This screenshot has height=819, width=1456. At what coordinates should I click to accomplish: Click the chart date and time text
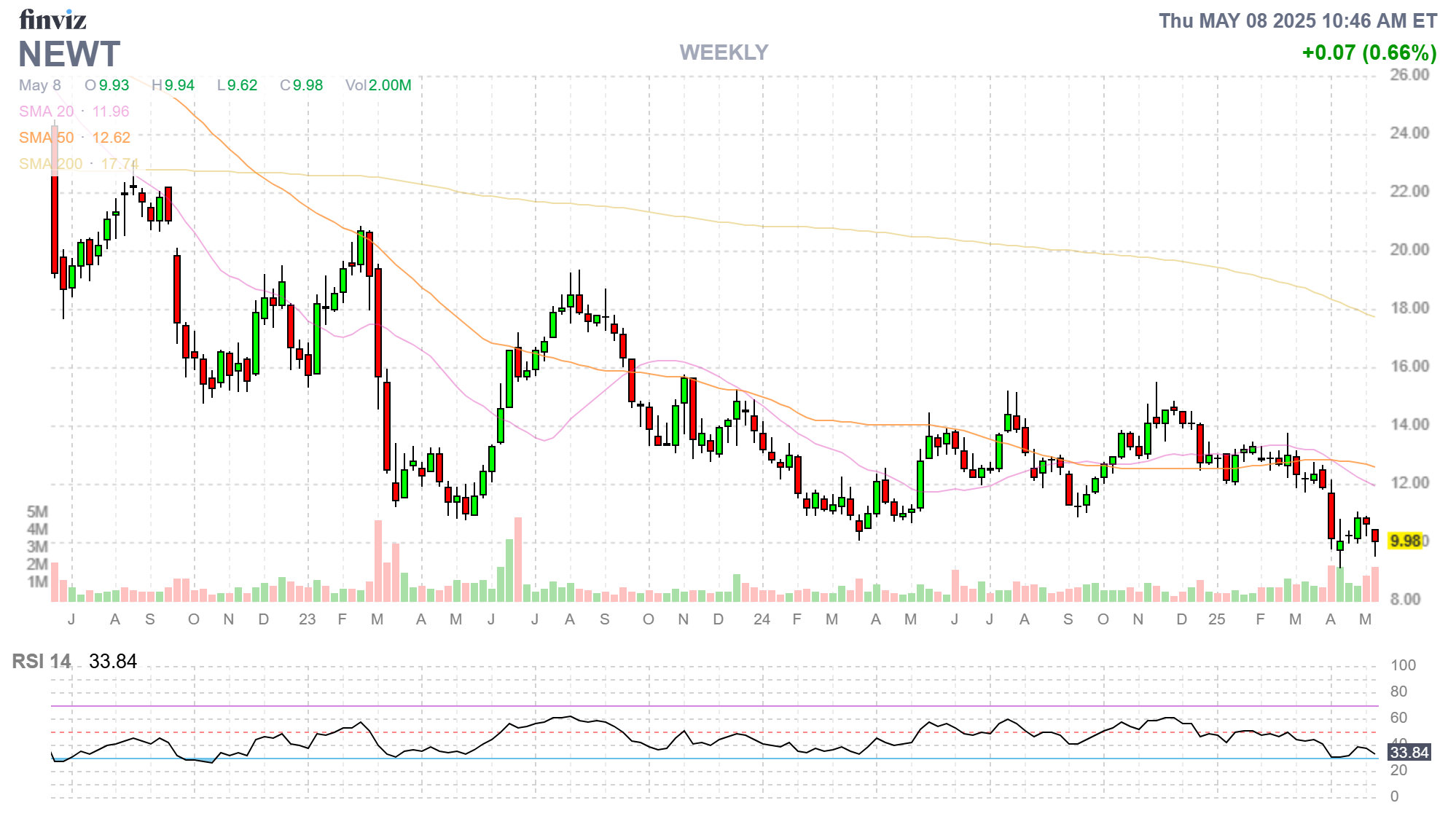click(x=1297, y=21)
